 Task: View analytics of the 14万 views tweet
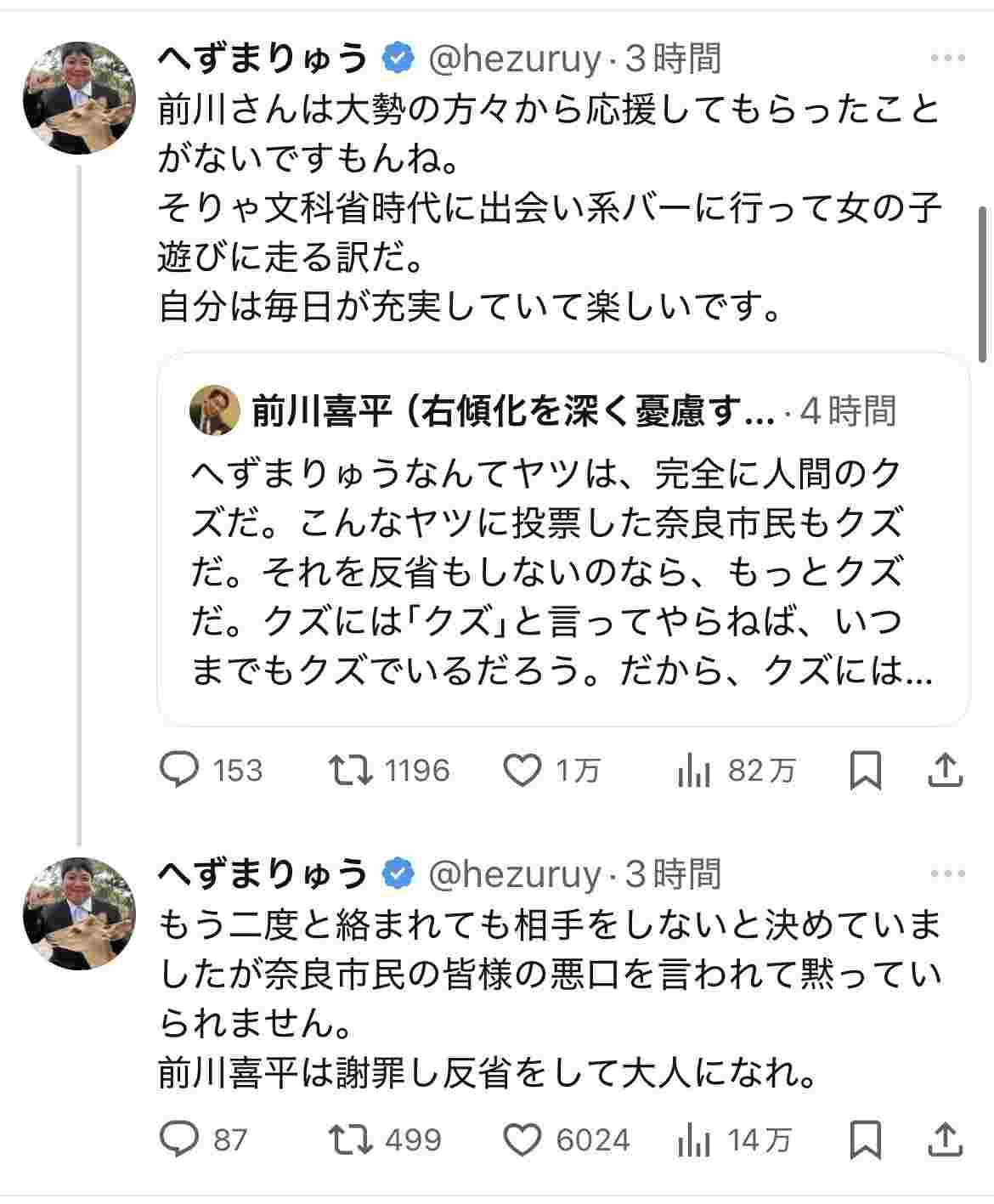click(694, 1139)
